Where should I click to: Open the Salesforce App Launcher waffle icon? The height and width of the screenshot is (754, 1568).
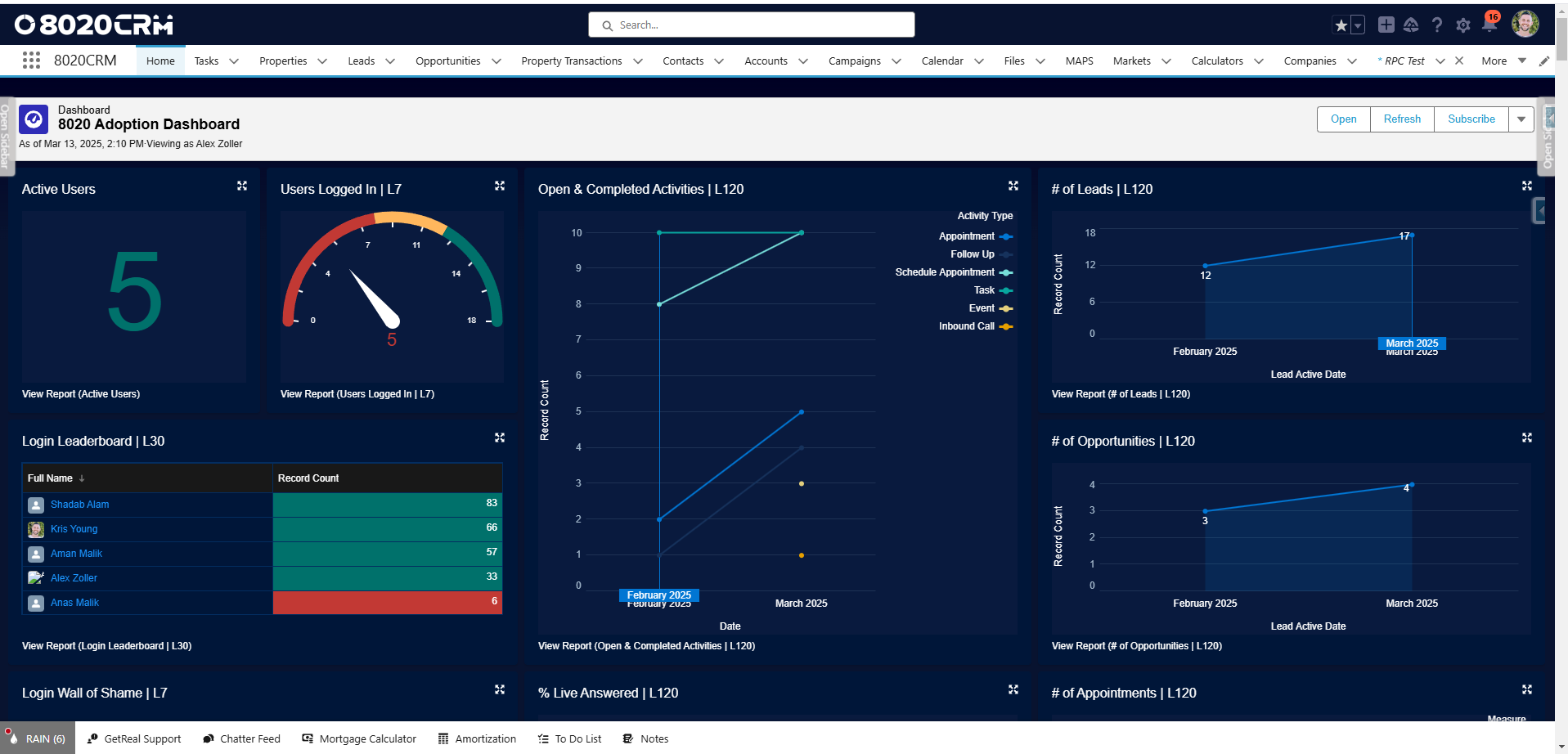coord(31,60)
